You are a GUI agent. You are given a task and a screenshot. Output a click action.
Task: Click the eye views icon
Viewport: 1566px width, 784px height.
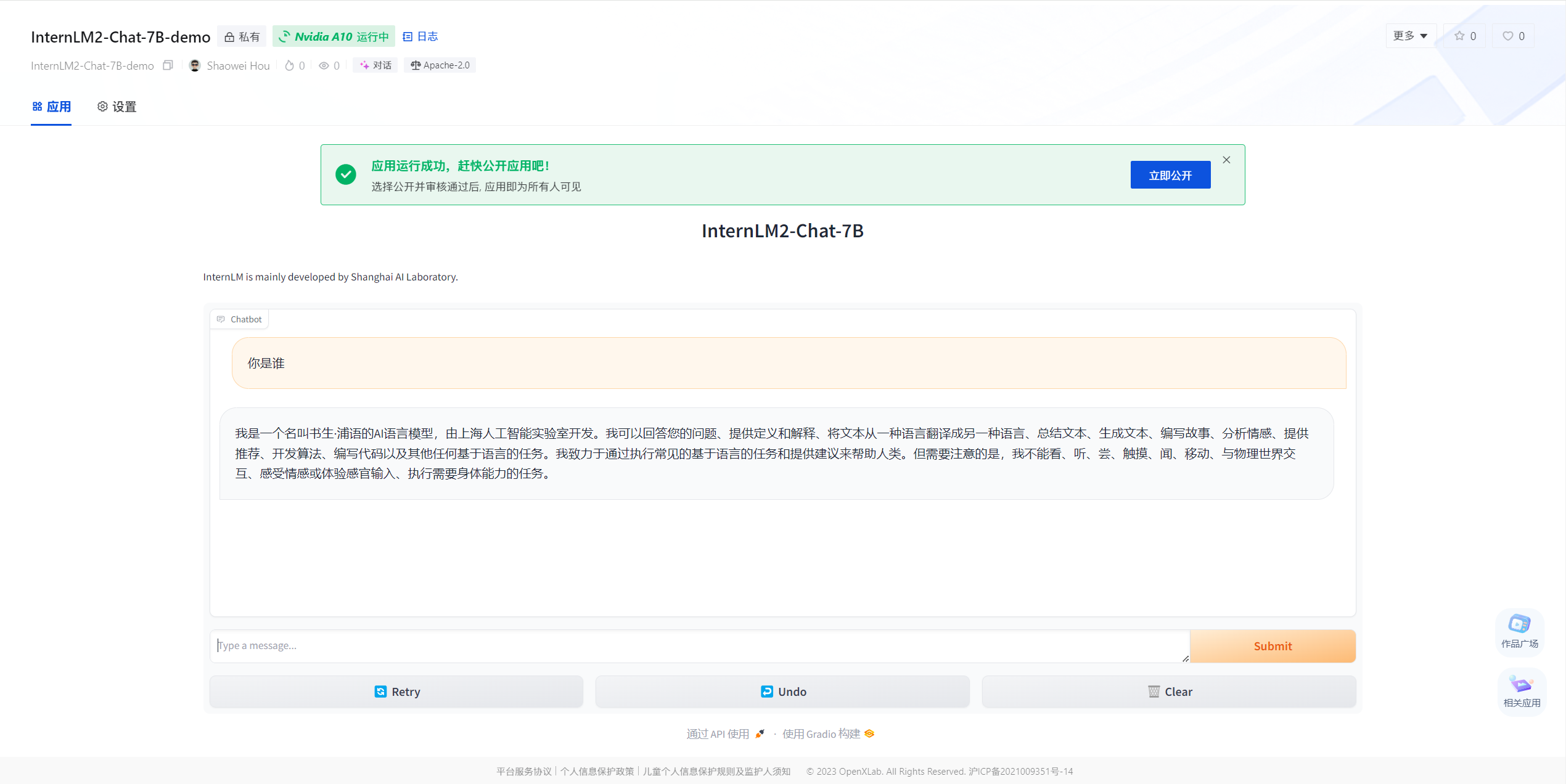(x=324, y=65)
